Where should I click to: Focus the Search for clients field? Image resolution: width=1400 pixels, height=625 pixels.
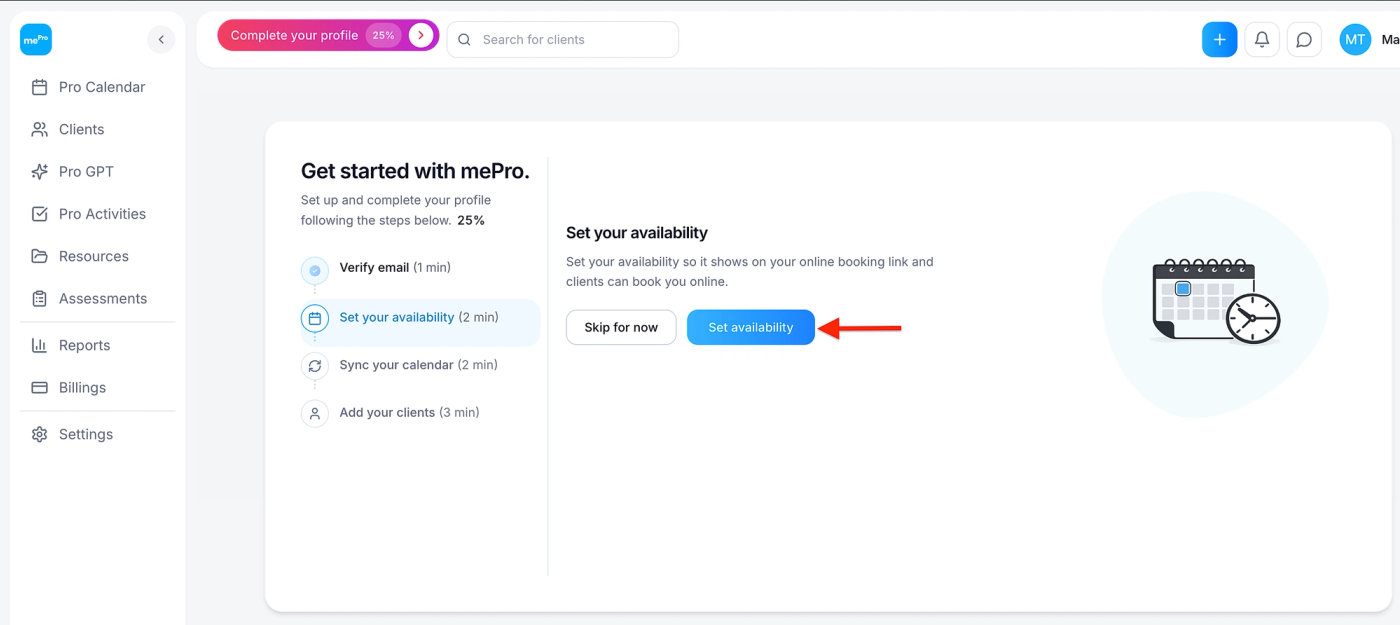(x=563, y=40)
